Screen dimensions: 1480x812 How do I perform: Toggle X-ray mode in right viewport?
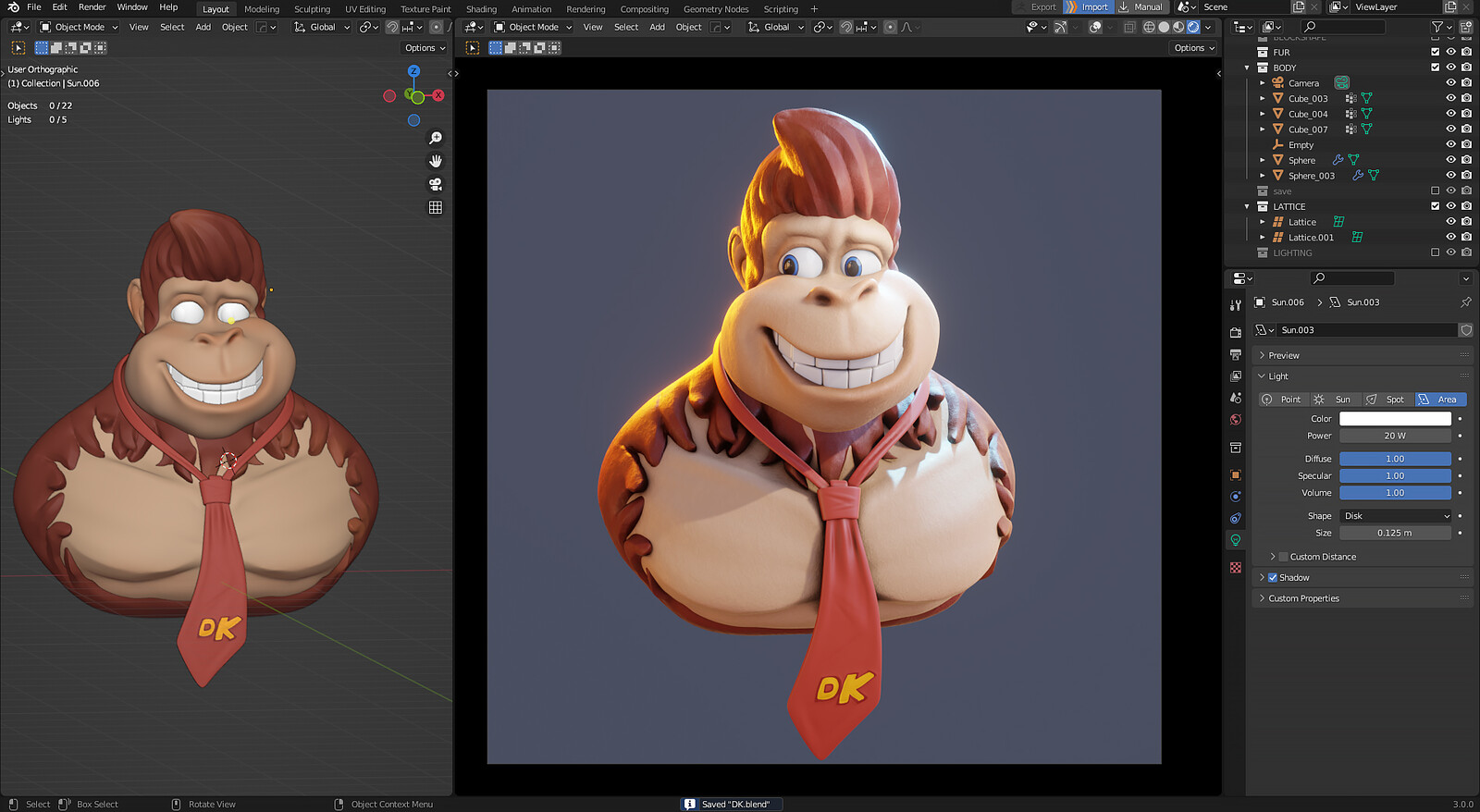coord(1129,27)
